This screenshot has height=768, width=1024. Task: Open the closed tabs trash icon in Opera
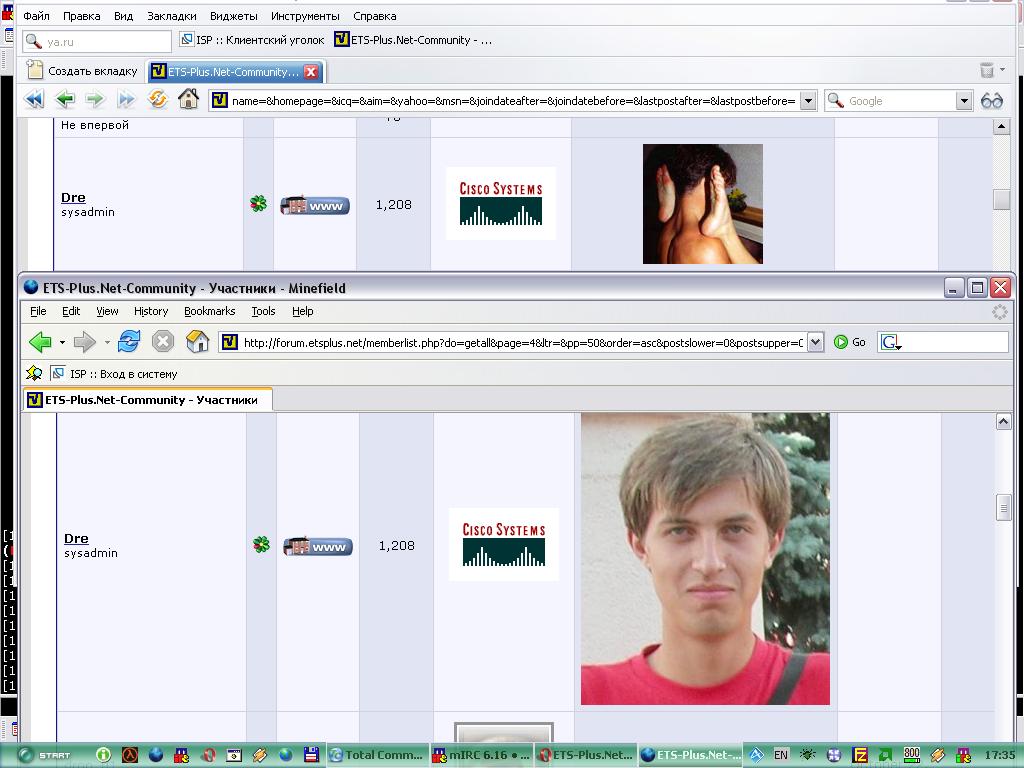[987, 70]
